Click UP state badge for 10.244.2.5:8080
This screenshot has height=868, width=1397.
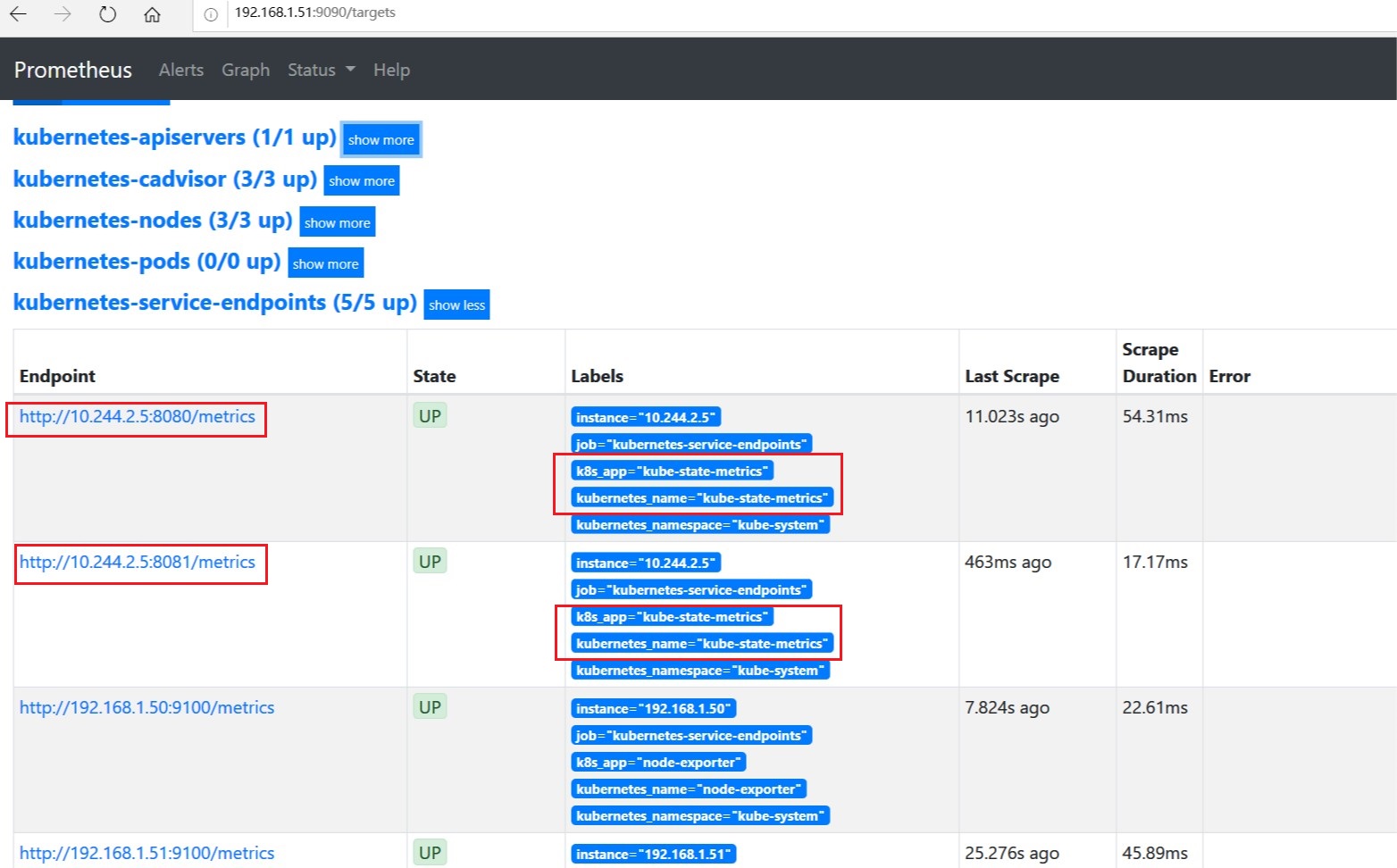(x=430, y=416)
